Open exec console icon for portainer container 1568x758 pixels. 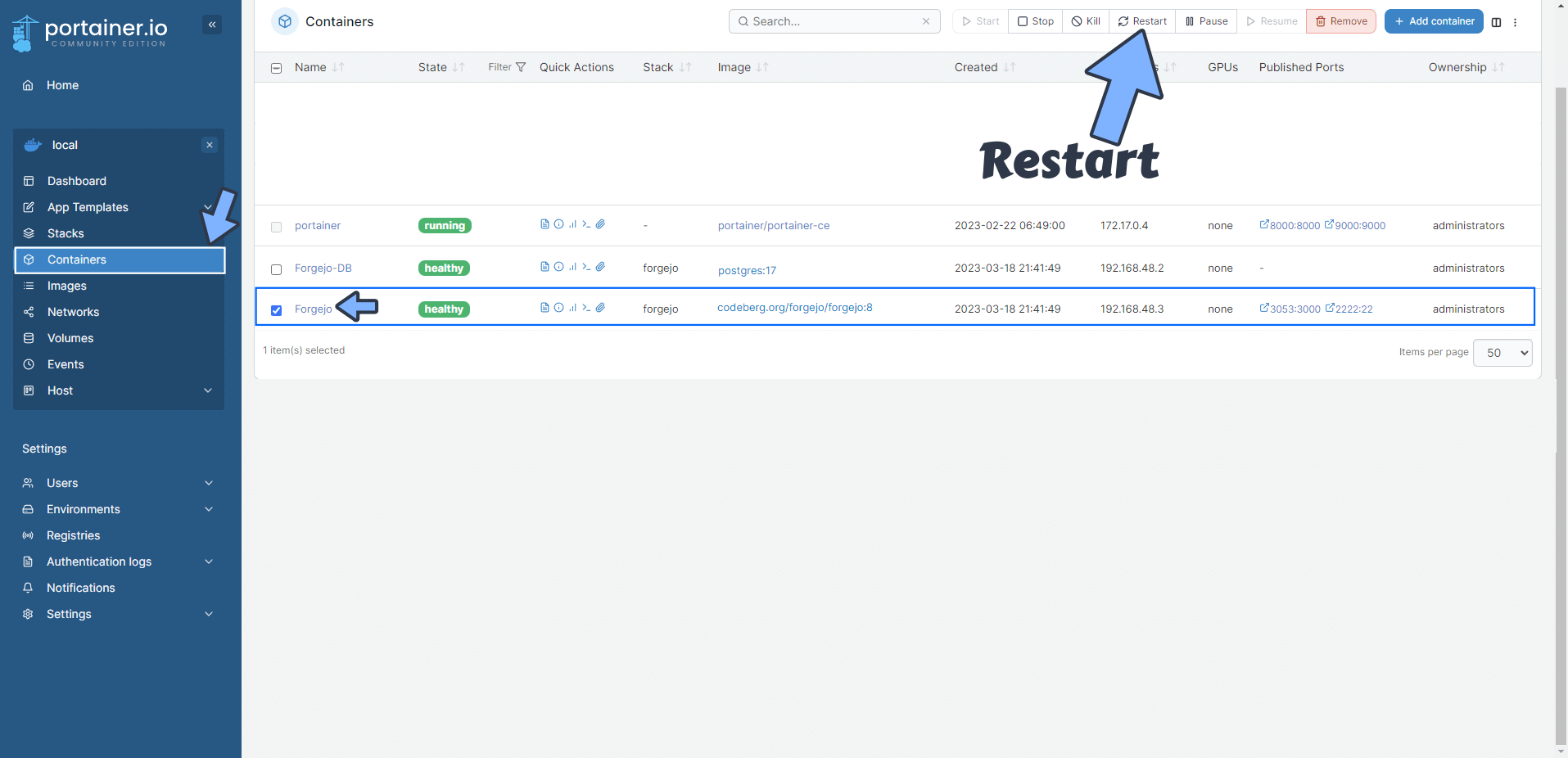[586, 224]
